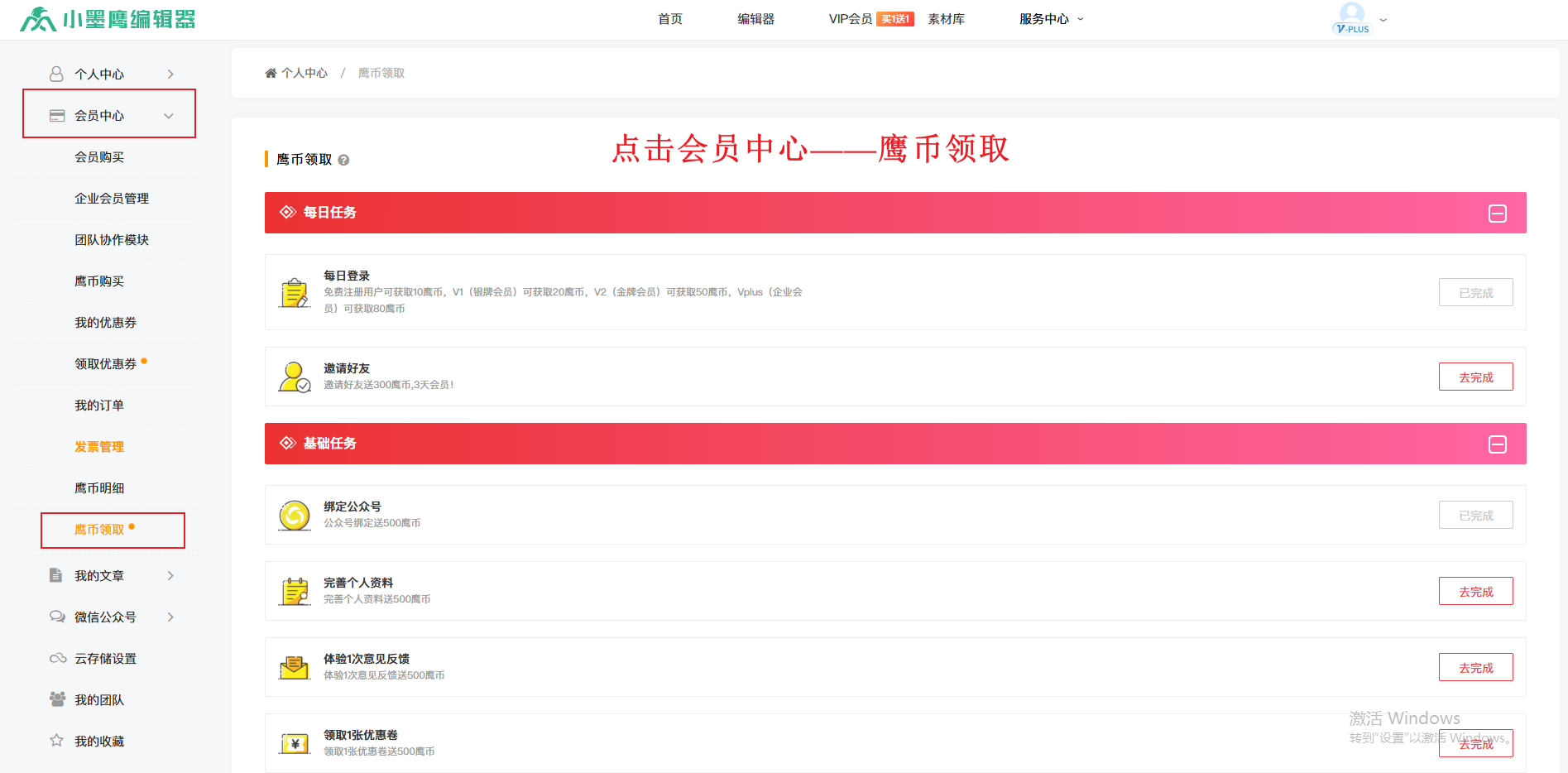Open VIP会员 in top navigation
The width and height of the screenshot is (1568, 773).
click(851, 19)
